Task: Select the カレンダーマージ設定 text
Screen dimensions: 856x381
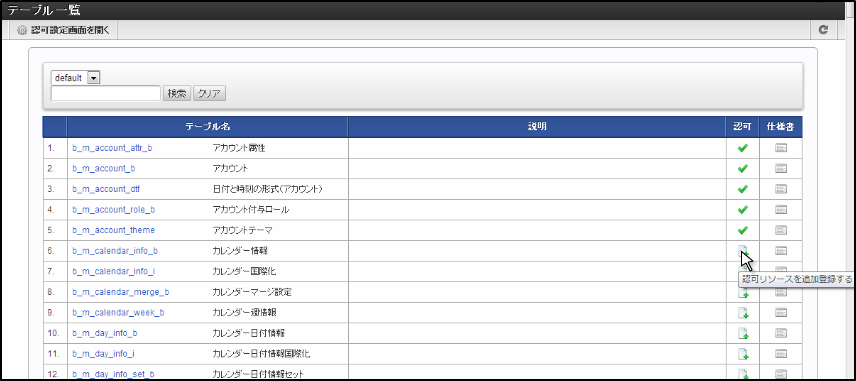Action: click(252, 292)
